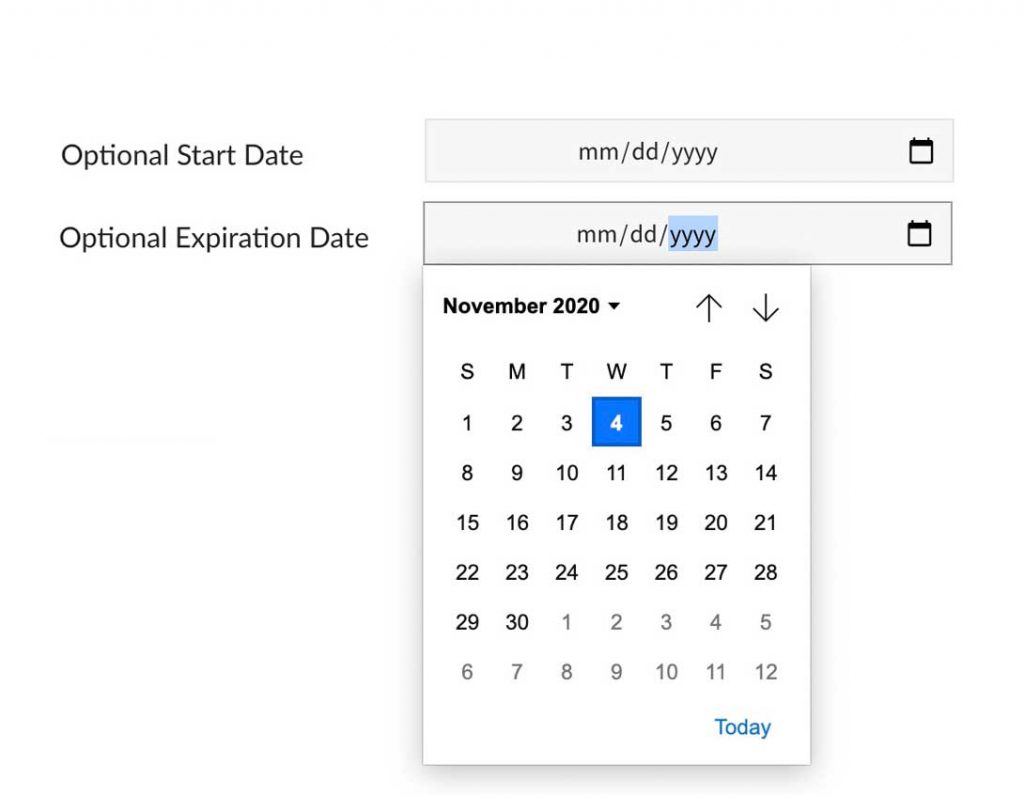The width and height of the screenshot is (1024, 812).
Task: Choose November 1 date cell
Action: (x=467, y=422)
